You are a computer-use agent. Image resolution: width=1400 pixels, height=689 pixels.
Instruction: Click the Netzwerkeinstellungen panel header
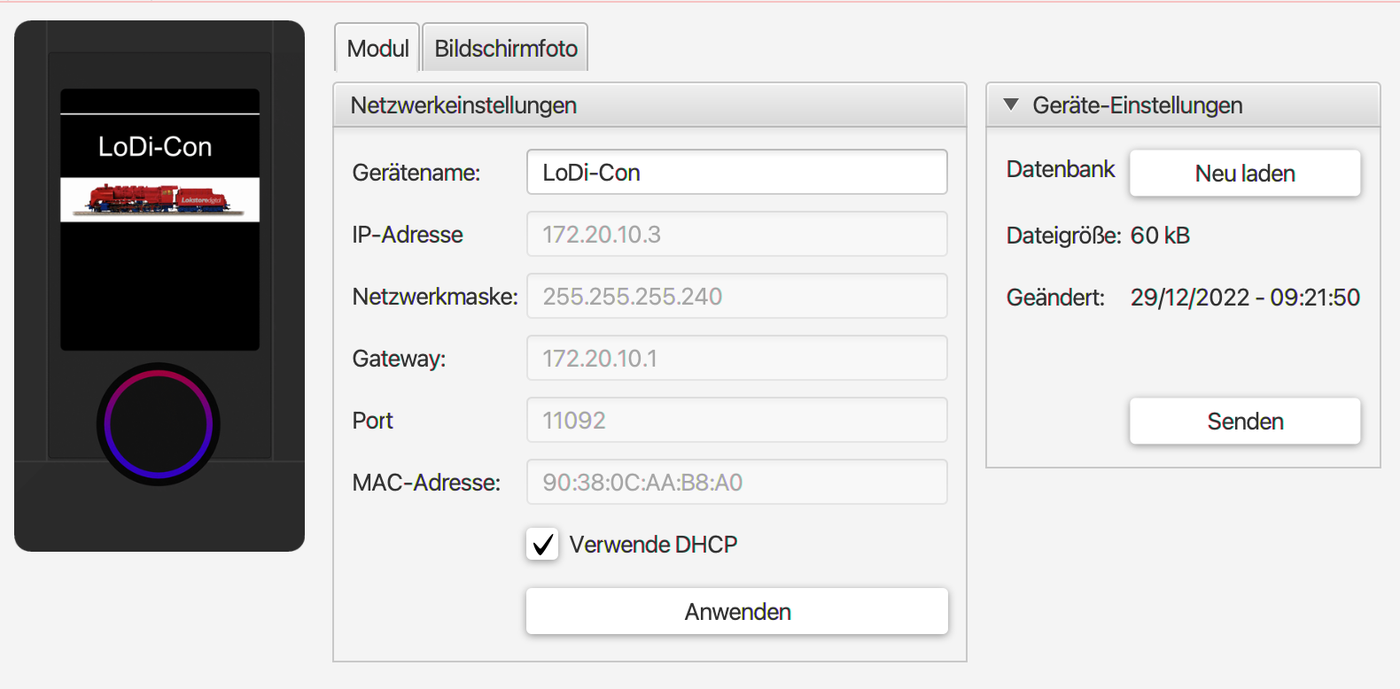[x=650, y=105]
